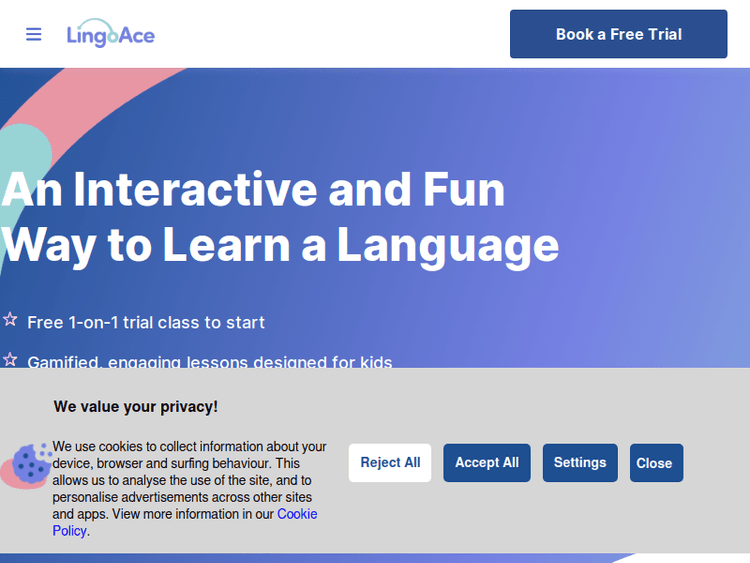Close the privacy banner
This screenshot has width=750, height=563.
(656, 463)
